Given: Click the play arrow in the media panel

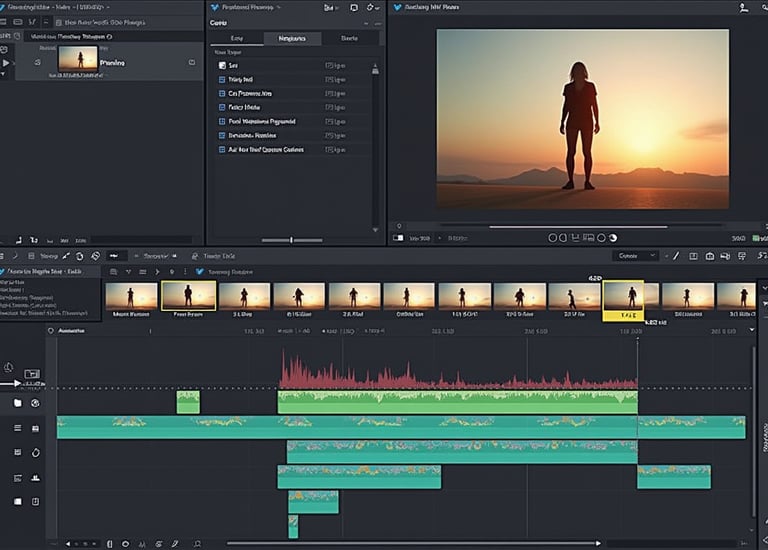Looking at the screenshot, I should (6, 62).
